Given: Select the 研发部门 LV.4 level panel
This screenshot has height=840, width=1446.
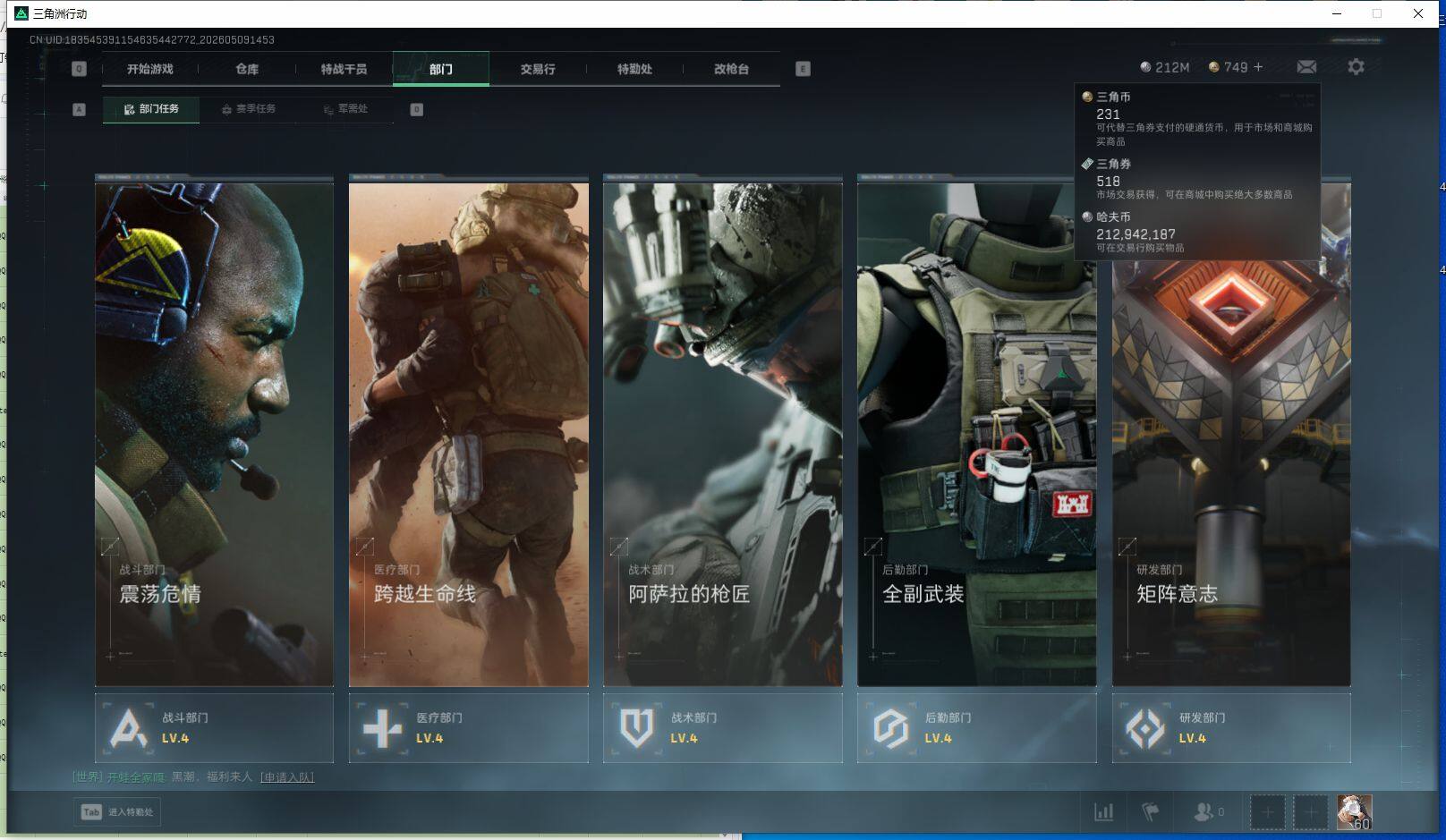Looking at the screenshot, I should coord(1230,728).
